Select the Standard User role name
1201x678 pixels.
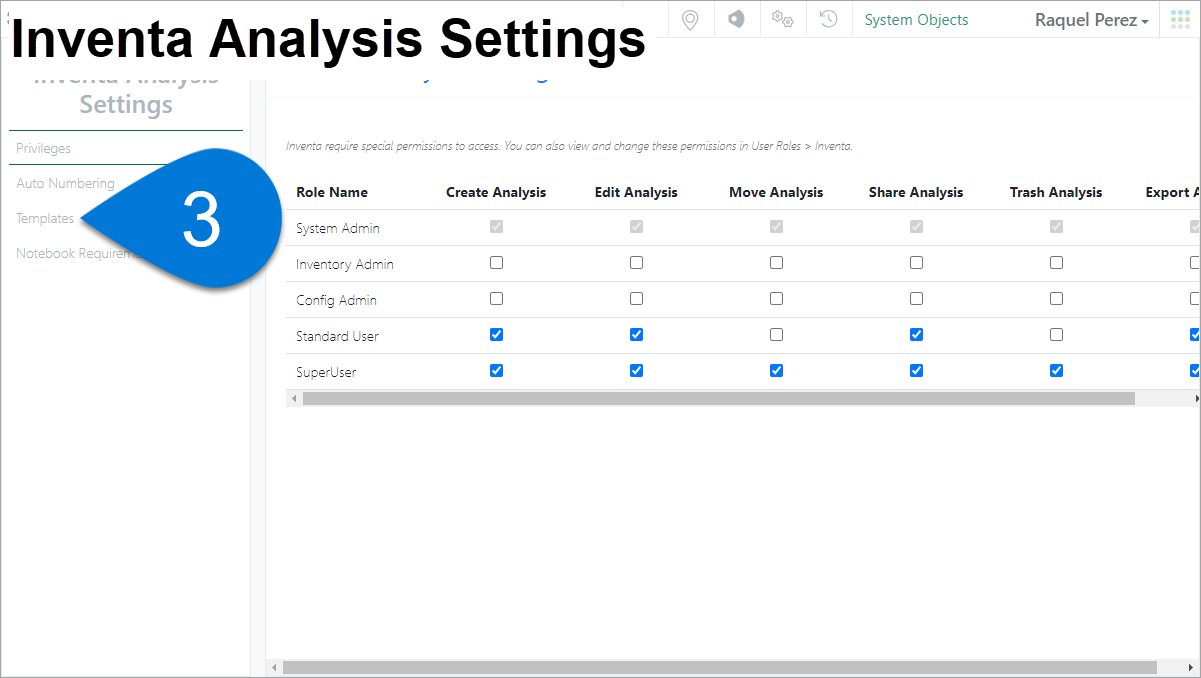coord(337,336)
